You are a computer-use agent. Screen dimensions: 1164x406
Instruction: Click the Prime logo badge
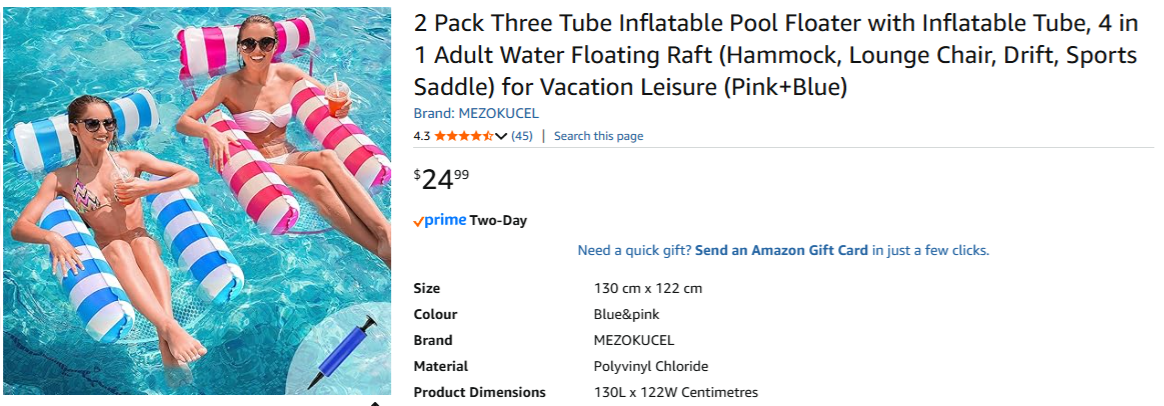point(440,220)
